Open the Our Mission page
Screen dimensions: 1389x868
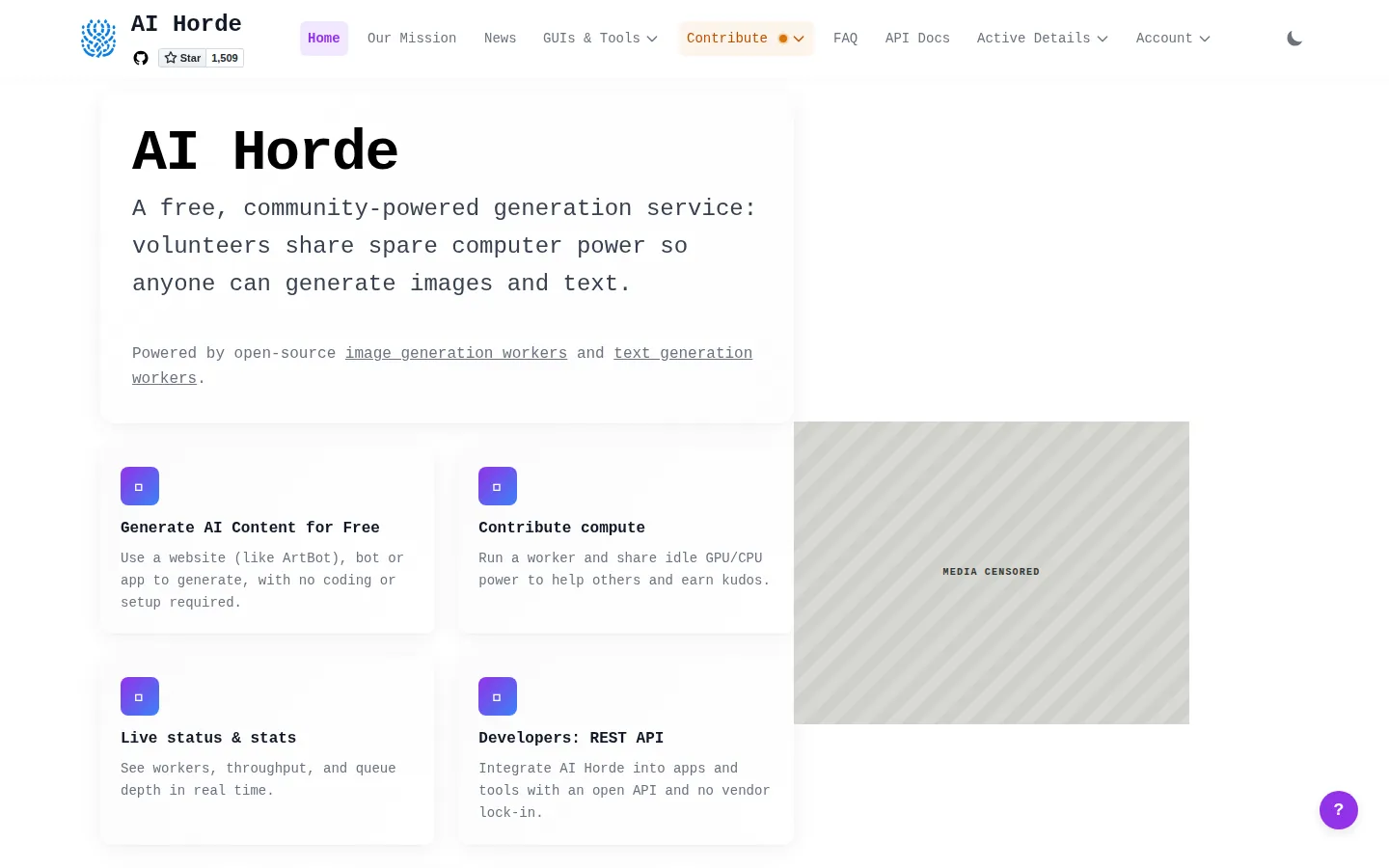pyautogui.click(x=412, y=39)
